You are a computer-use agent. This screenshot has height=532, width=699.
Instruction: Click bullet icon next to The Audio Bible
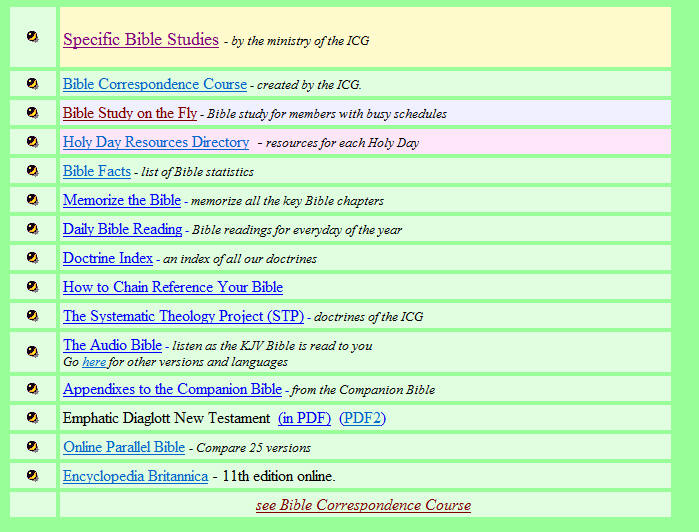[x=33, y=352]
